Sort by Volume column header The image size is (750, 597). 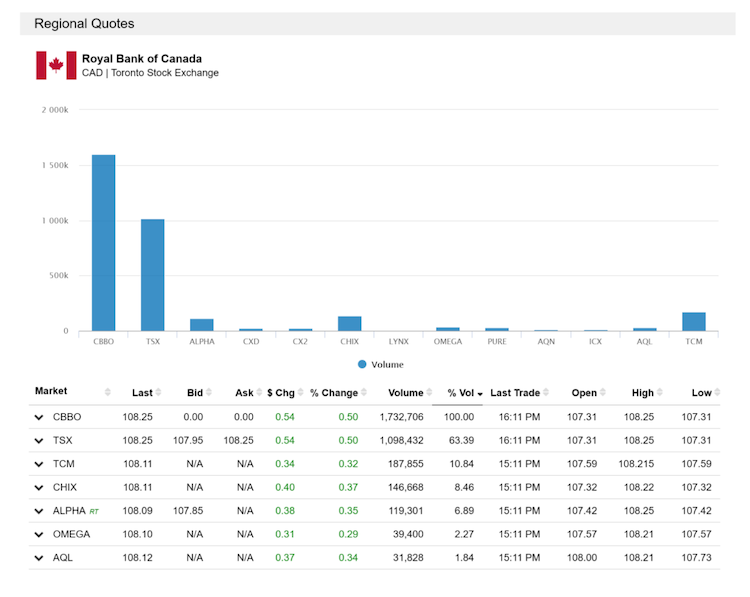(405, 393)
